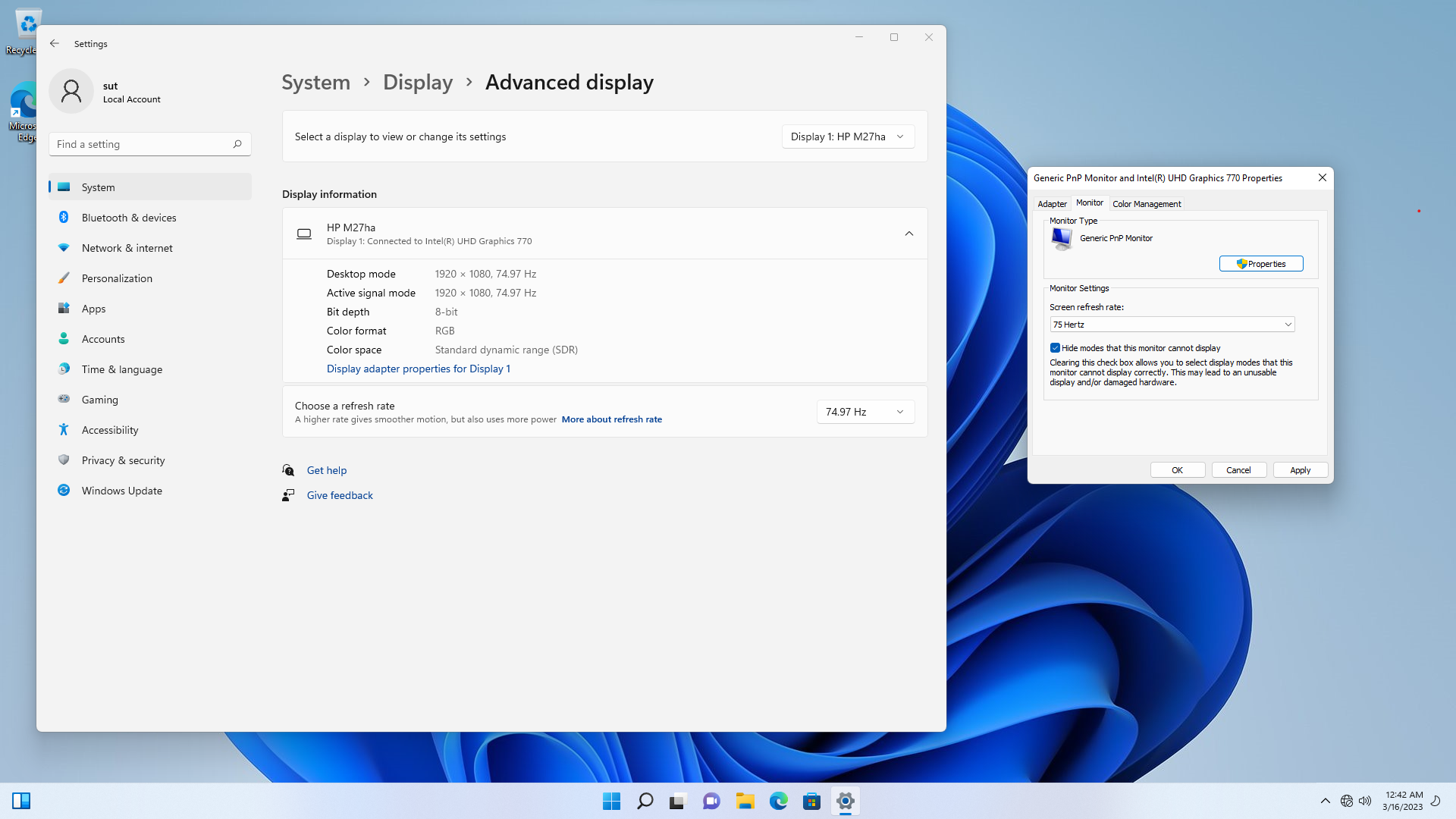Open Personalization via the brush icon
The image size is (1456, 819).
[x=64, y=278]
